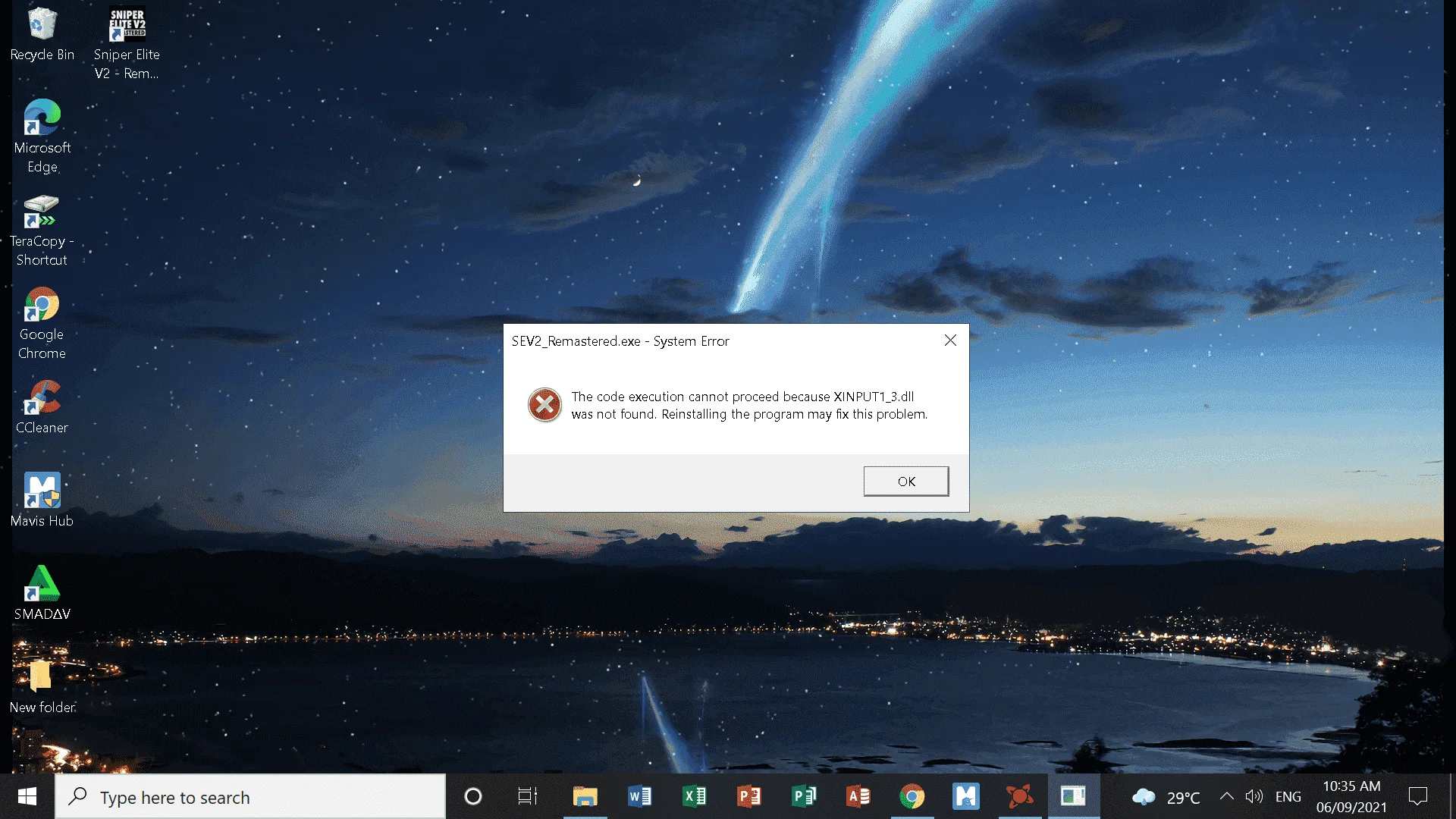Launch Word from the taskbar
Screen dimensions: 1456x819
[x=639, y=796]
